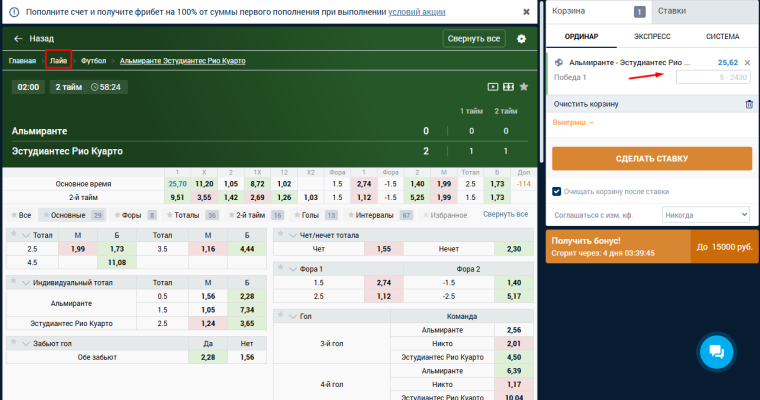760x400 pixels.
Task: Add match to favorites star
Action: click(x=524, y=87)
